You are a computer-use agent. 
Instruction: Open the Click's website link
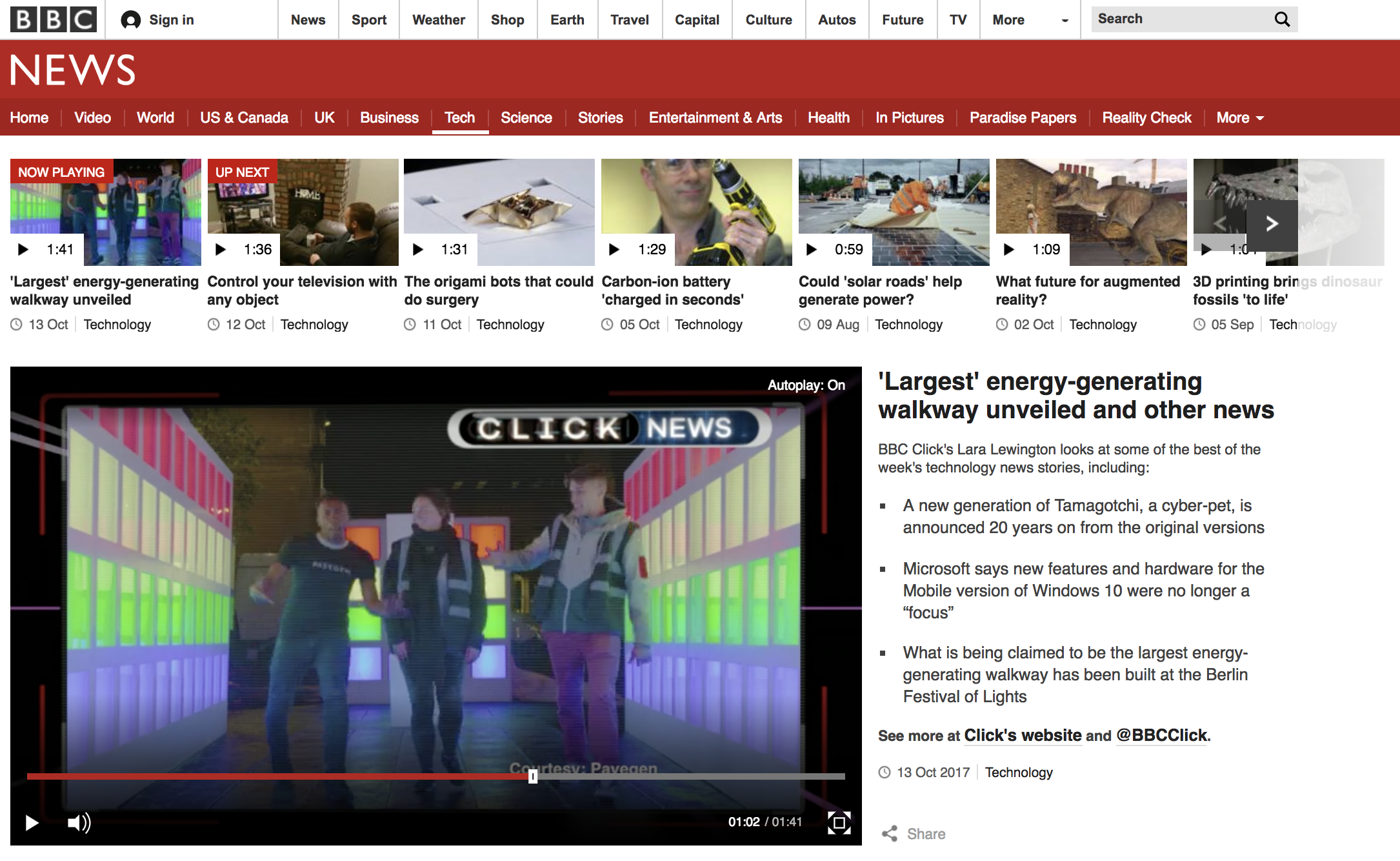1023,735
